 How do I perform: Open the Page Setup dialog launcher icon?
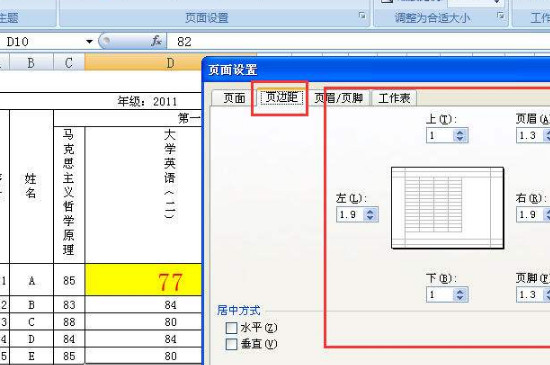362,15
